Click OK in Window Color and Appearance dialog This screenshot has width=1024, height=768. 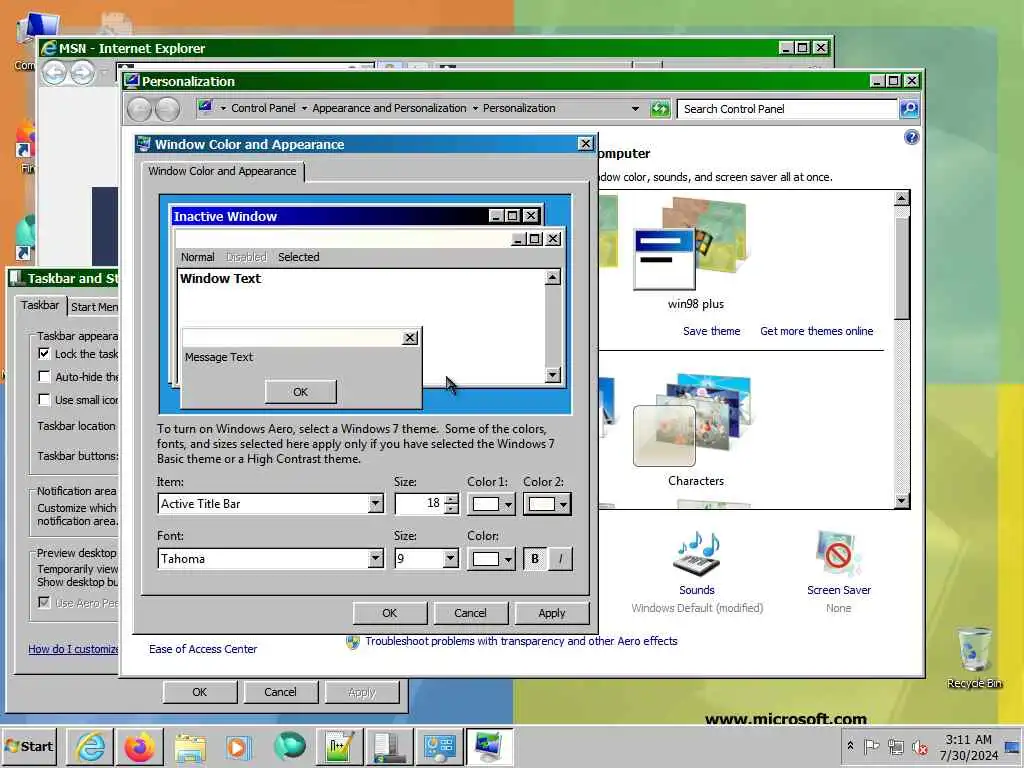point(390,613)
